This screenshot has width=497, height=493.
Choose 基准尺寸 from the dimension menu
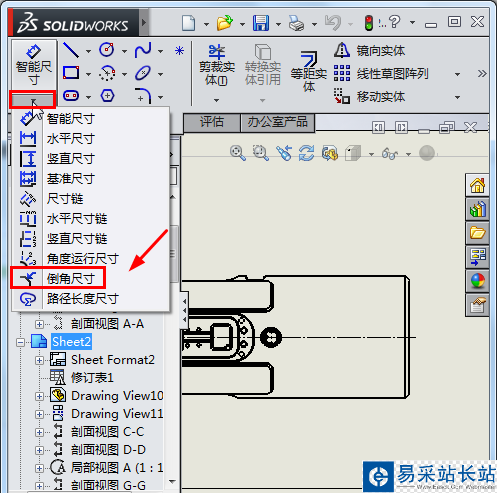pos(90,179)
